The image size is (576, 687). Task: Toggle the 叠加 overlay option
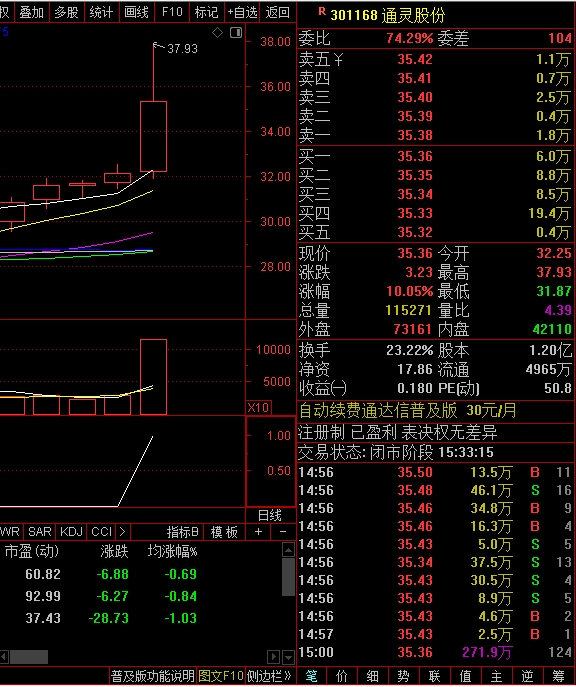click(x=32, y=12)
